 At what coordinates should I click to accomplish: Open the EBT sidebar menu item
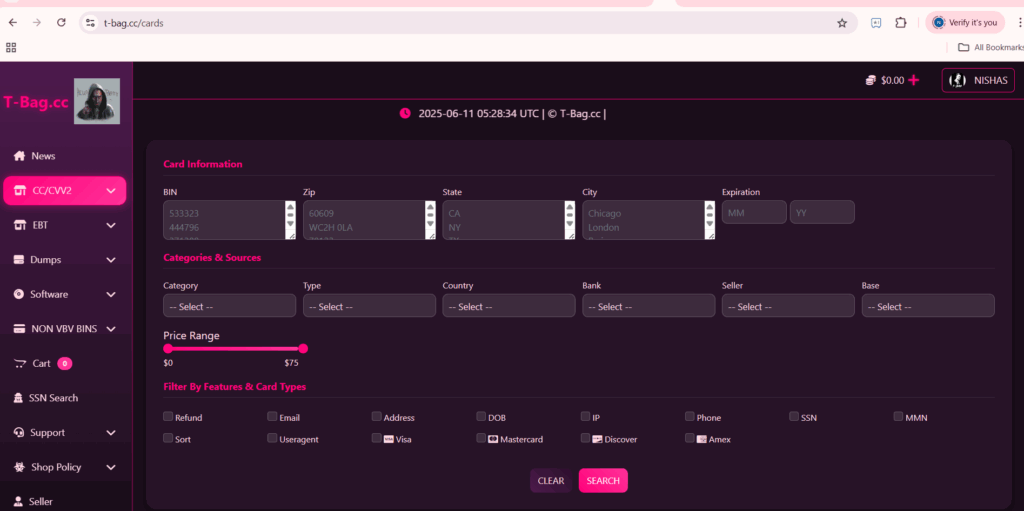65,225
